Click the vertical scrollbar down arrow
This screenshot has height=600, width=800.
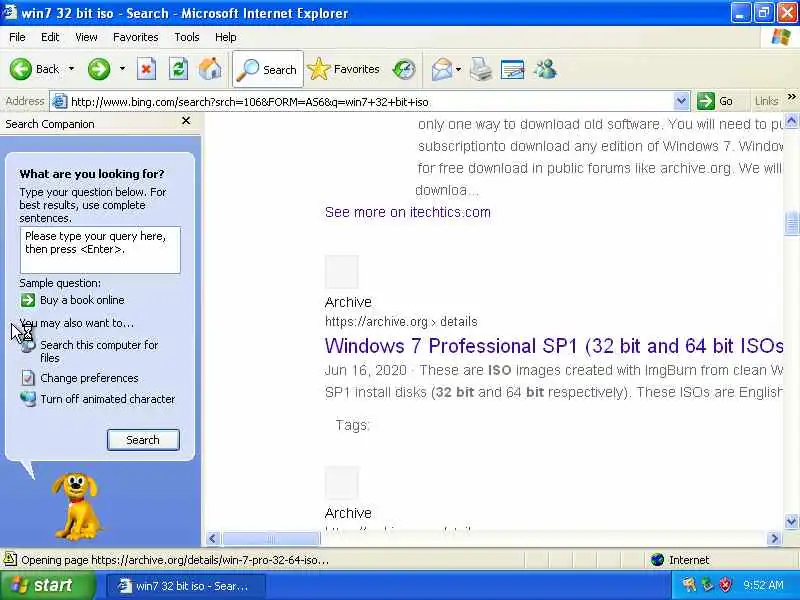[791, 521]
